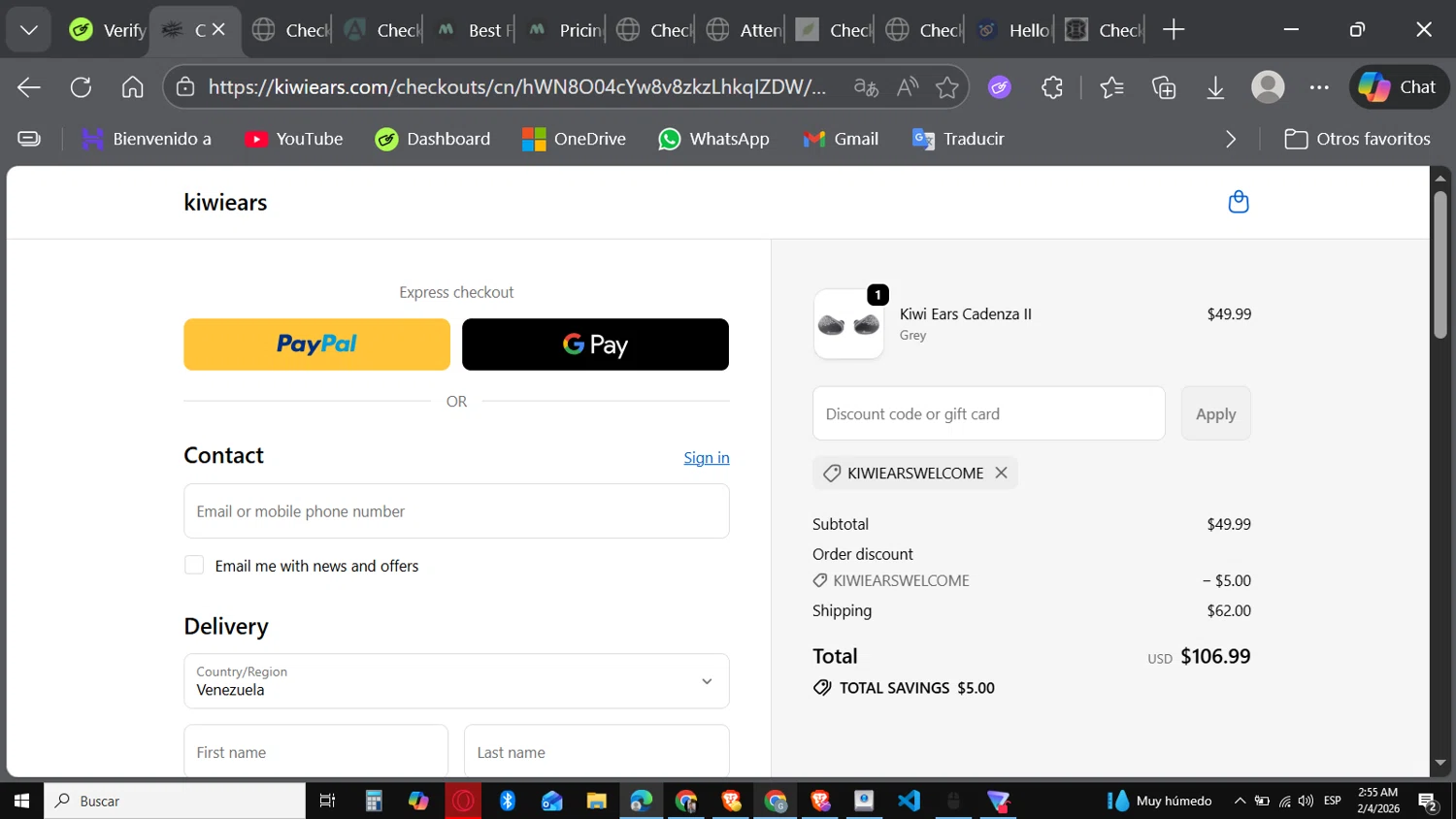Open Visual Studio Code from taskbar

(x=909, y=801)
